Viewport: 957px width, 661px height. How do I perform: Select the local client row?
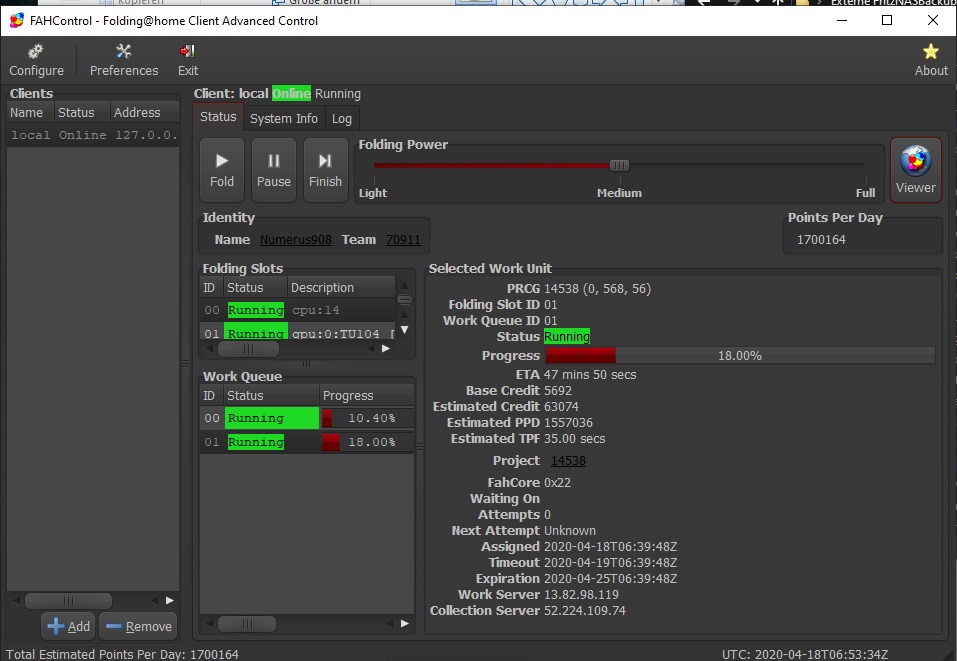click(x=93, y=135)
